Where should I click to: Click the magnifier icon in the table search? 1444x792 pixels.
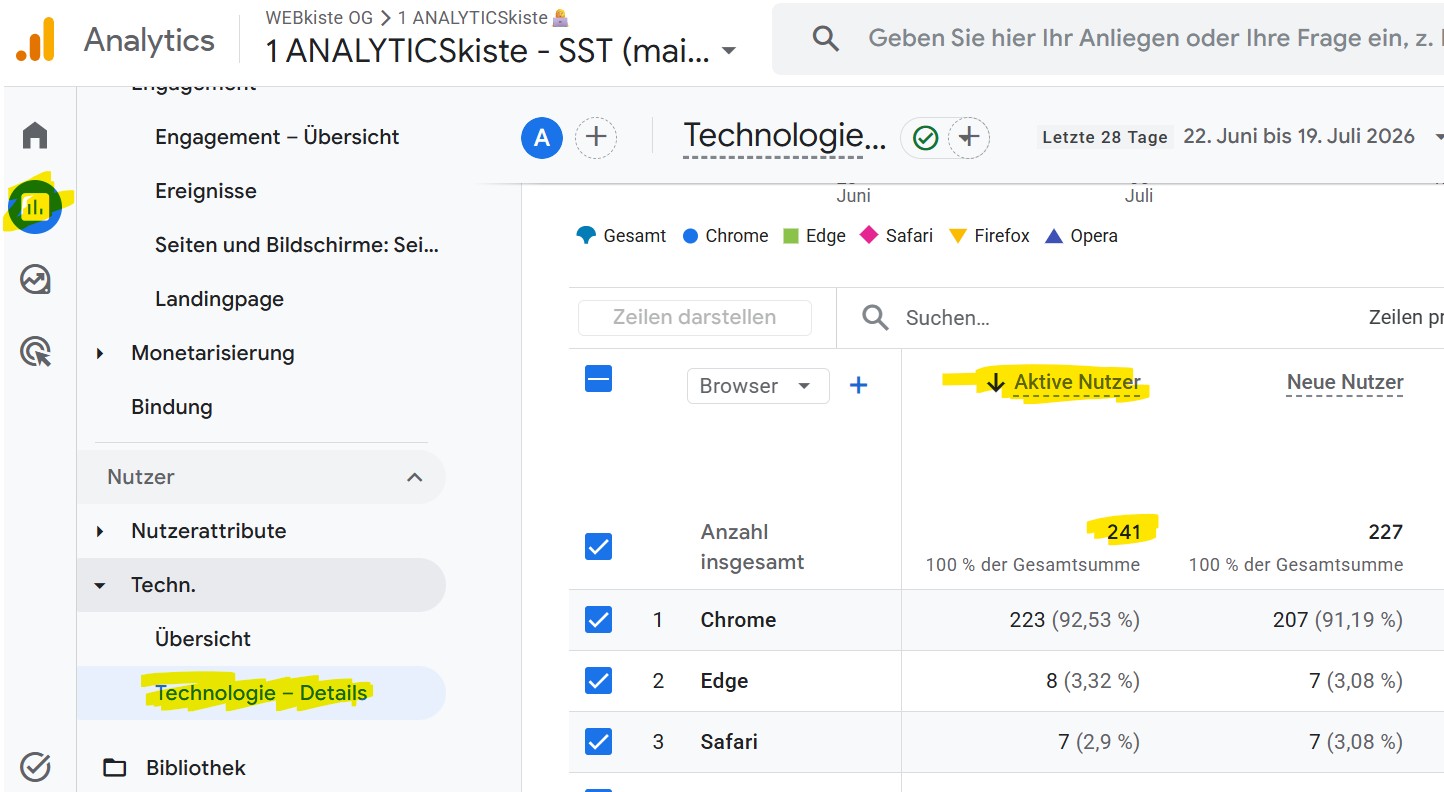(x=875, y=318)
